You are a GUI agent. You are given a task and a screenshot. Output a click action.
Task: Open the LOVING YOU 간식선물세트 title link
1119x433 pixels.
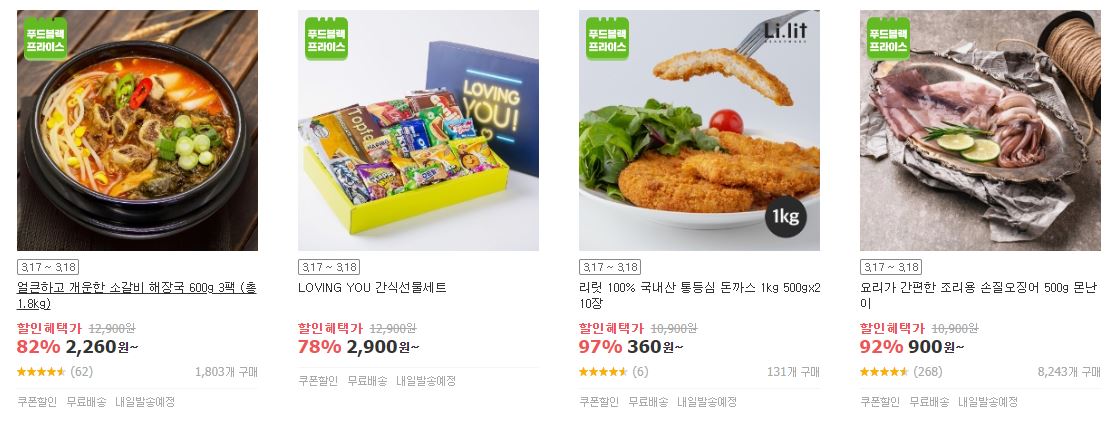point(372,288)
